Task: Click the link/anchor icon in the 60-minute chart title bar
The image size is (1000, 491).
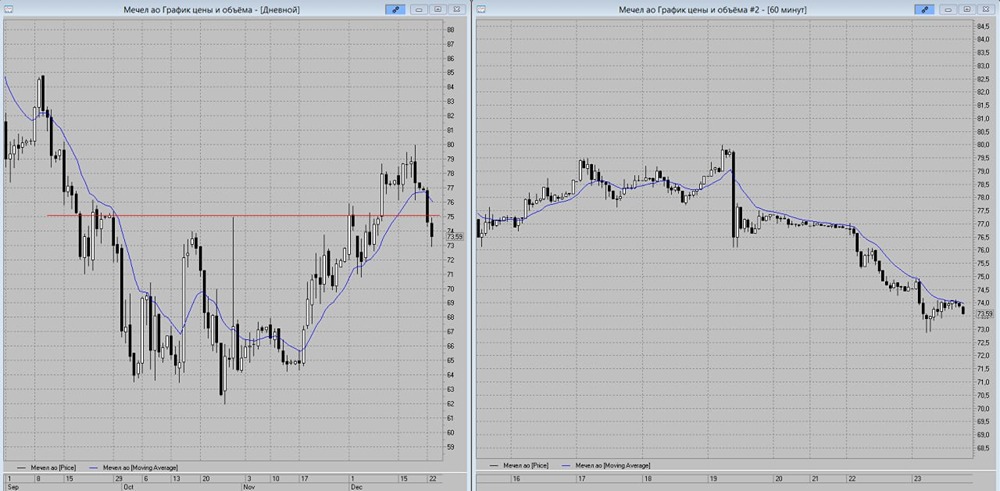Action: (x=924, y=10)
